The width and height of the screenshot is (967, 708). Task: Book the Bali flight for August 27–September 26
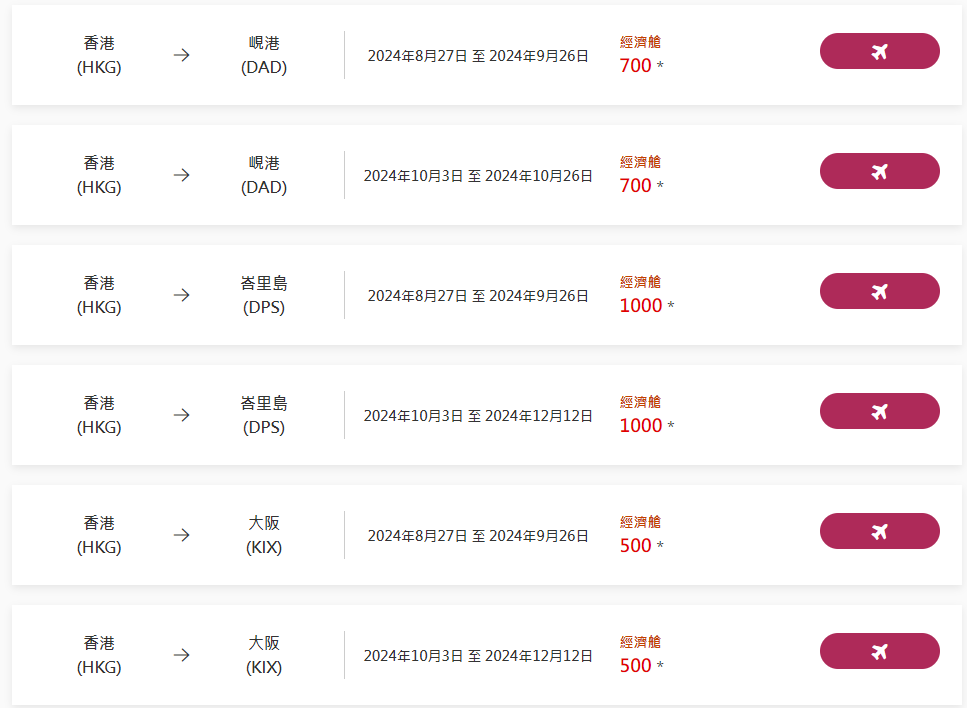[879, 291]
